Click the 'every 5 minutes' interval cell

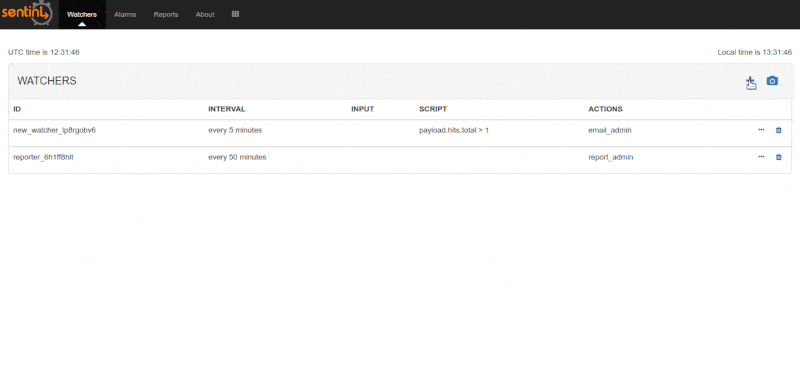coord(235,130)
